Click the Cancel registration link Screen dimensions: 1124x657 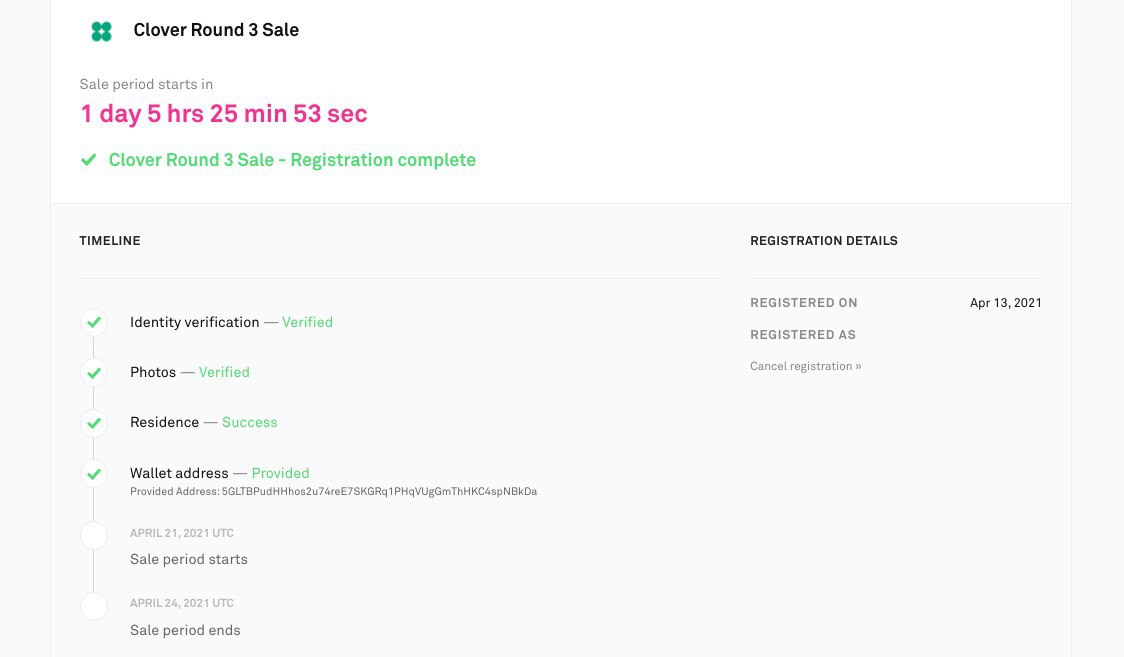coord(805,366)
